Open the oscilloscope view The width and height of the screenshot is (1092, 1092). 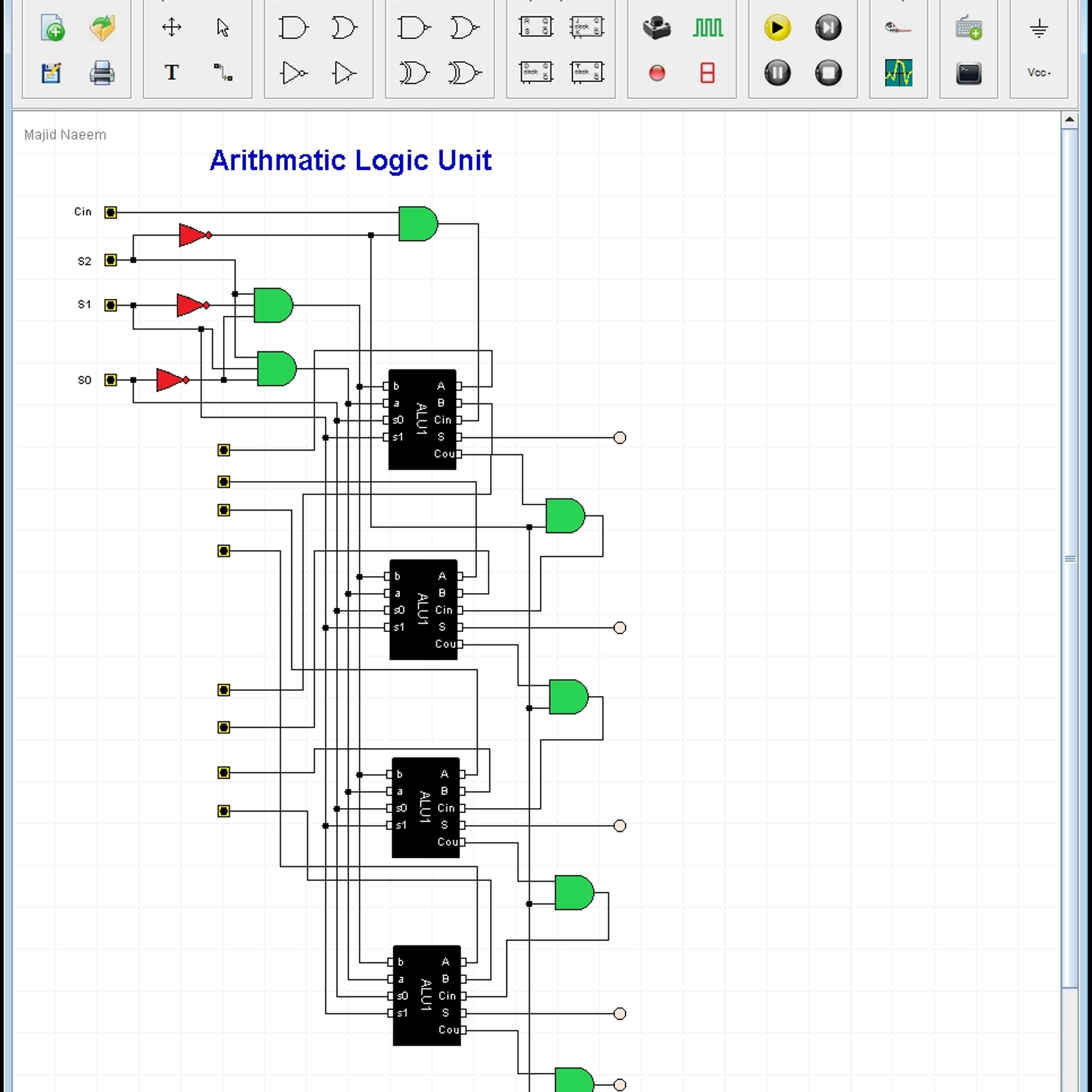pos(898,73)
